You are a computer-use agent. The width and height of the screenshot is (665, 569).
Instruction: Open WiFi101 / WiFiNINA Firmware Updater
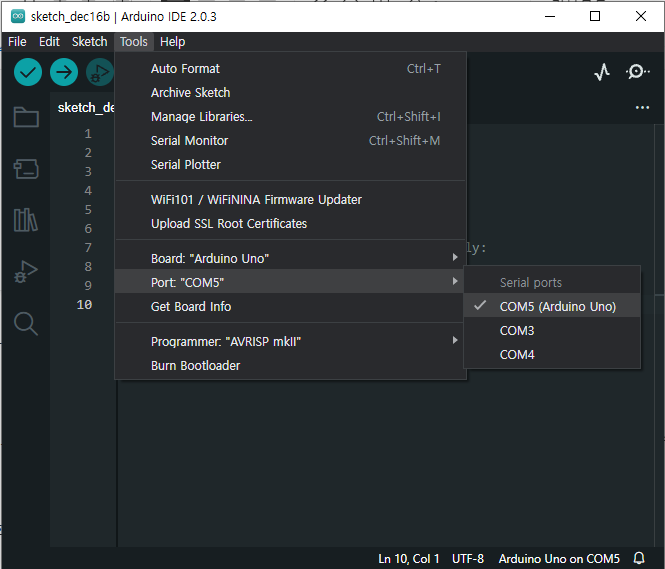coord(291,200)
